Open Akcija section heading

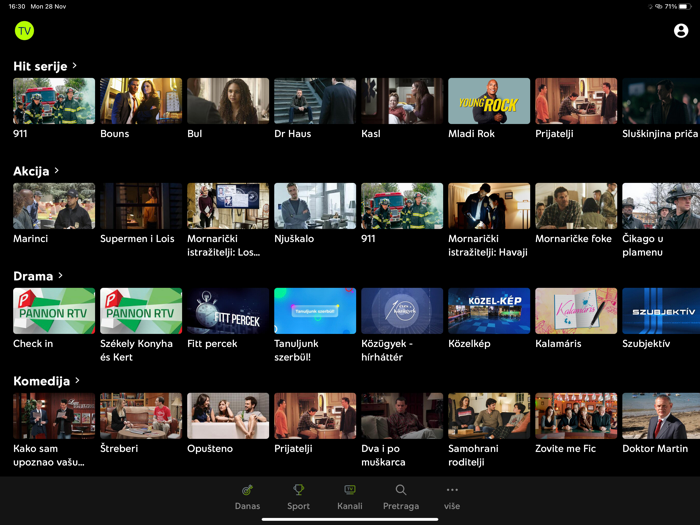[x=31, y=171]
